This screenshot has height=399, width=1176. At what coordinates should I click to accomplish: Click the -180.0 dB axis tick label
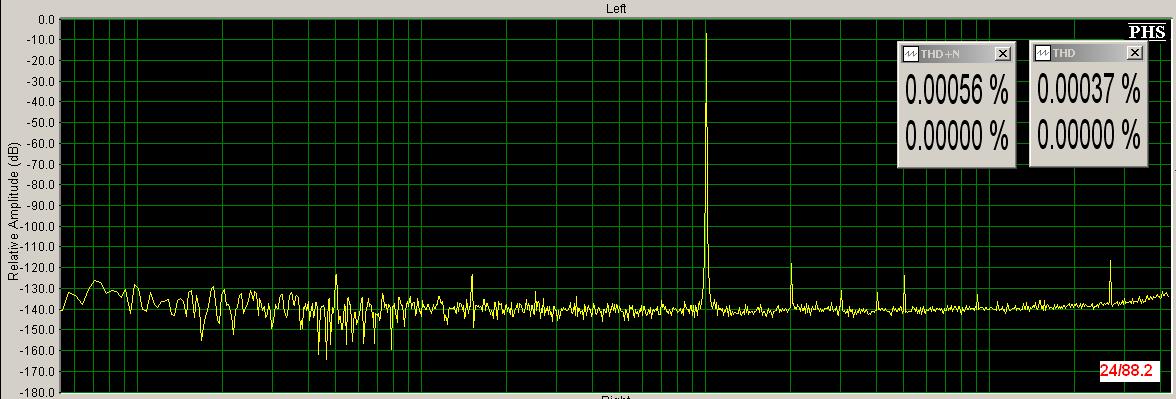[39, 392]
